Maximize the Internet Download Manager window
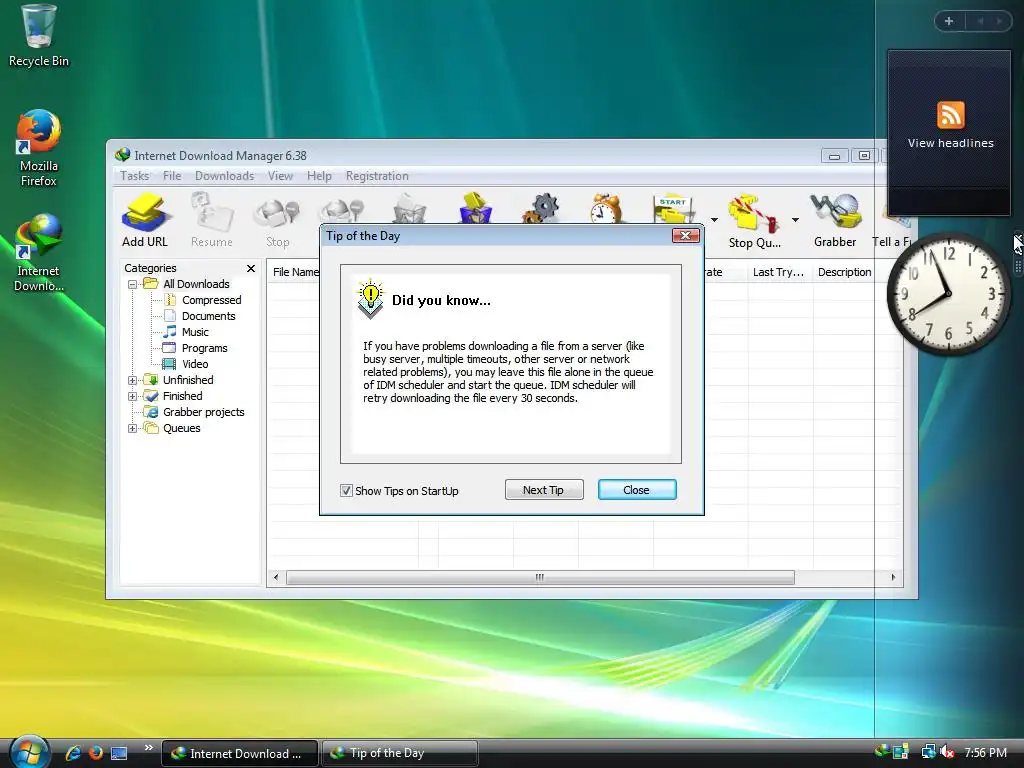Image resolution: width=1024 pixels, height=768 pixels. coord(864,156)
